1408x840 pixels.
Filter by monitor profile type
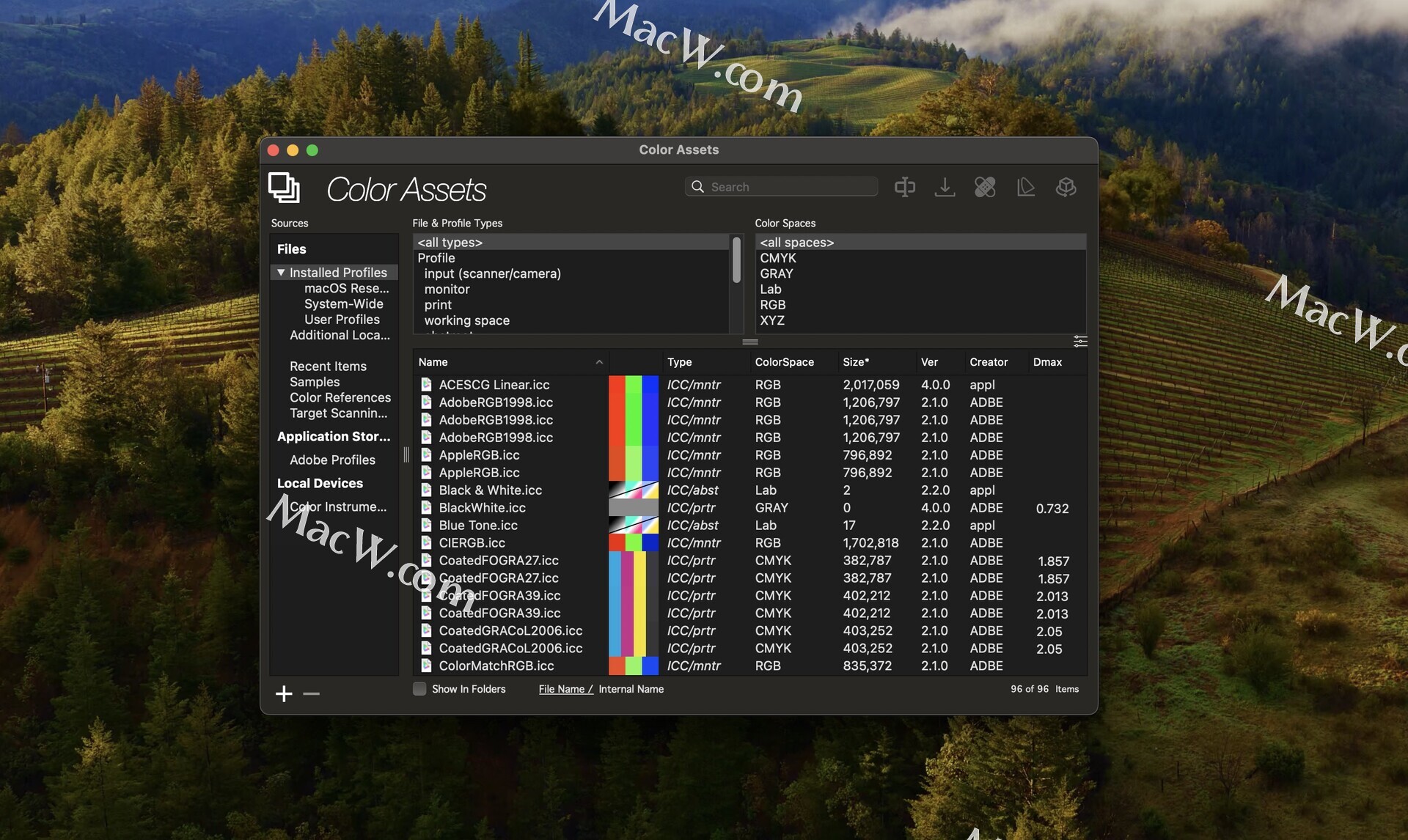(447, 289)
